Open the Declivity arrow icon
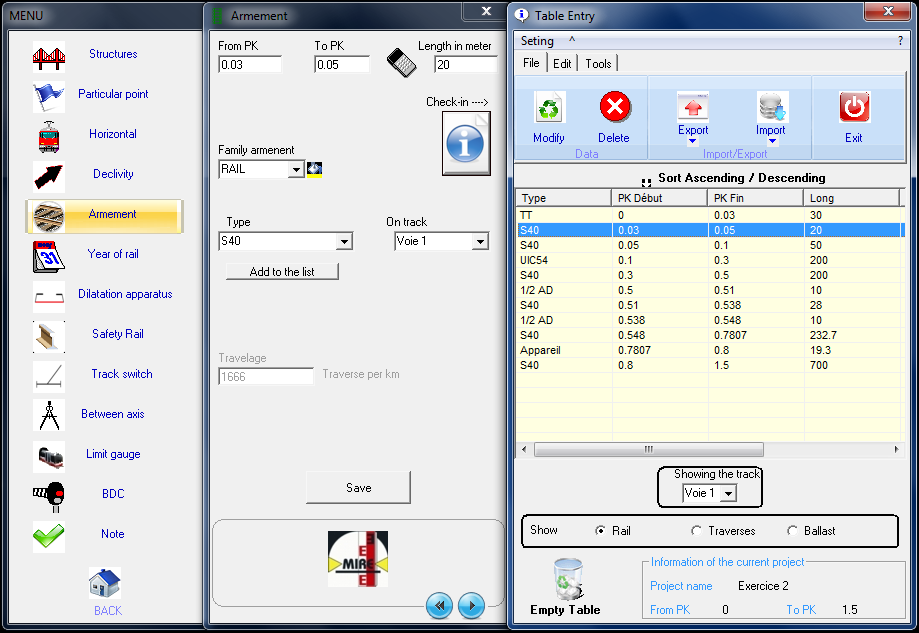The height and width of the screenshot is (633, 919). point(48,176)
